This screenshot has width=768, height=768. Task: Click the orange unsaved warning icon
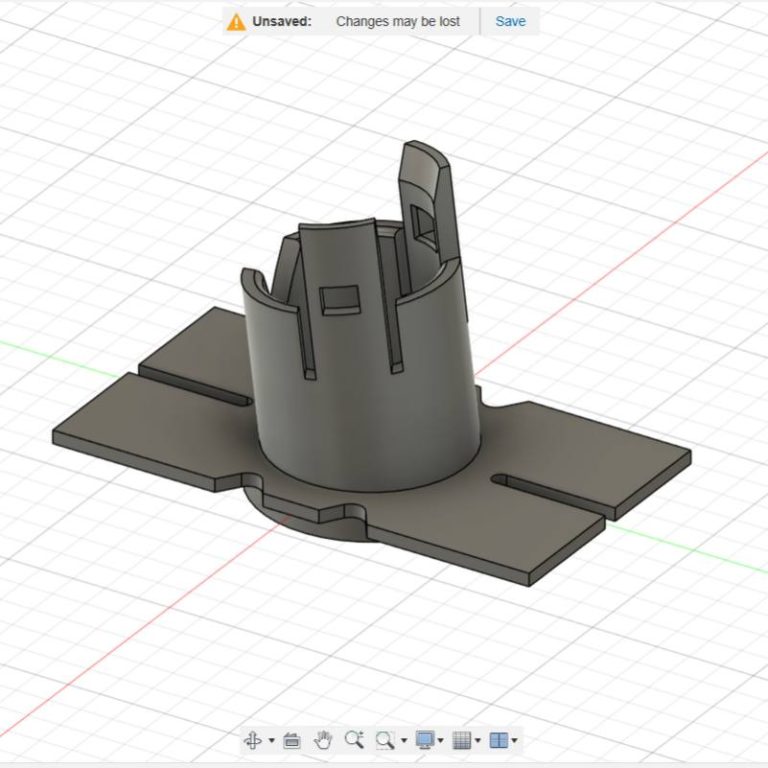pos(236,21)
